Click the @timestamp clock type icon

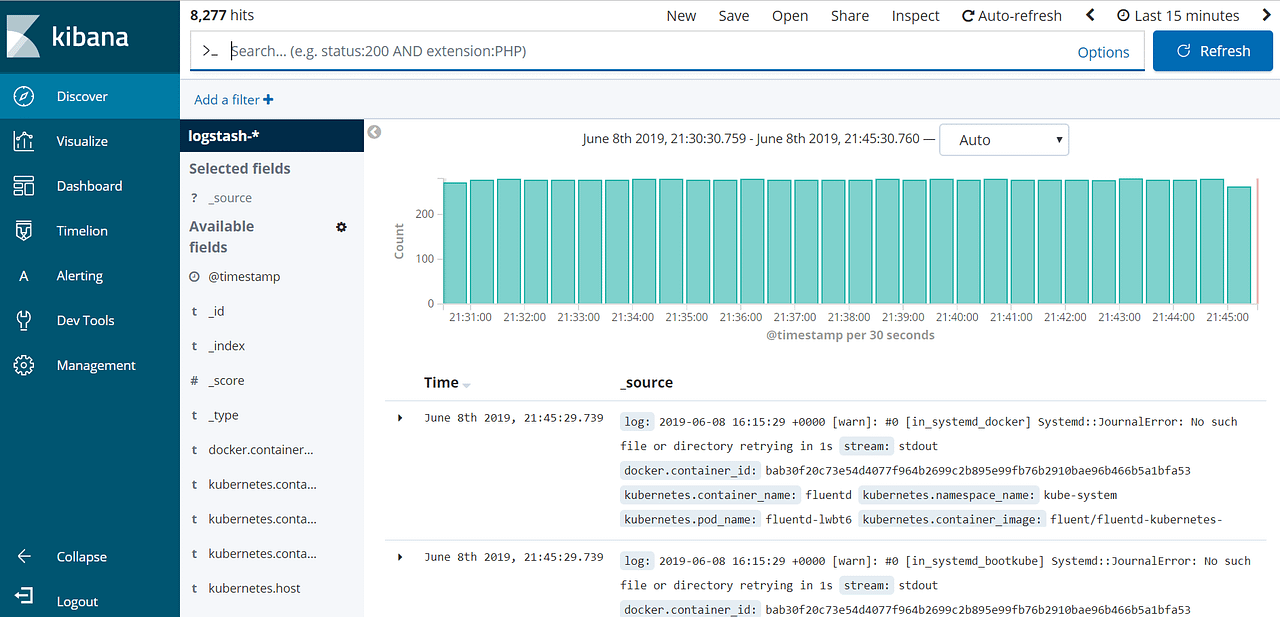coord(194,277)
